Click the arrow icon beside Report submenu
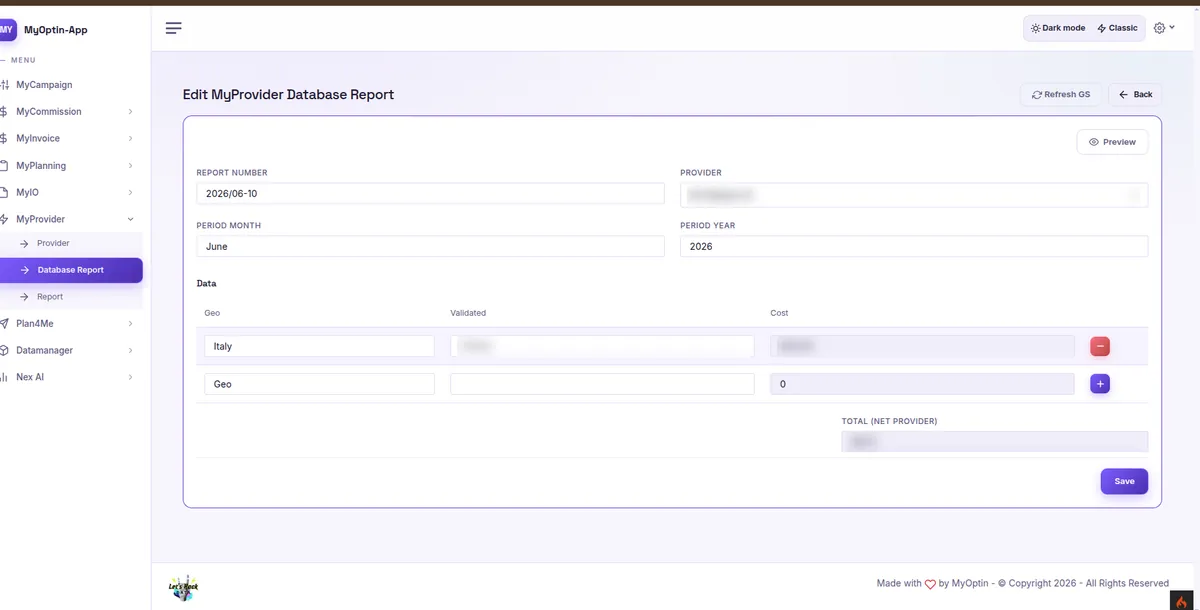 [x=24, y=297]
